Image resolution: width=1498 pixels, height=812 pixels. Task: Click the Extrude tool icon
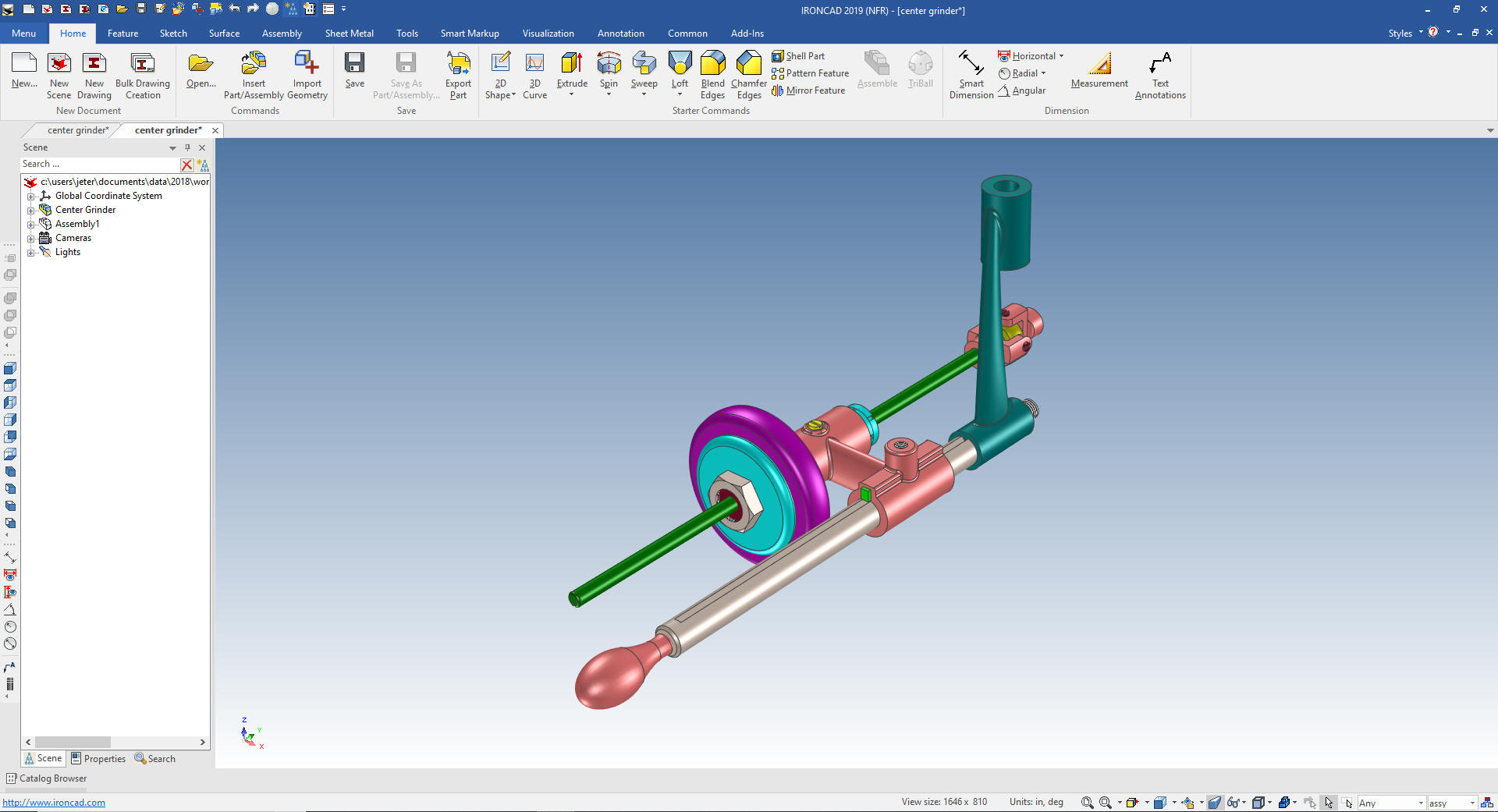[x=571, y=64]
